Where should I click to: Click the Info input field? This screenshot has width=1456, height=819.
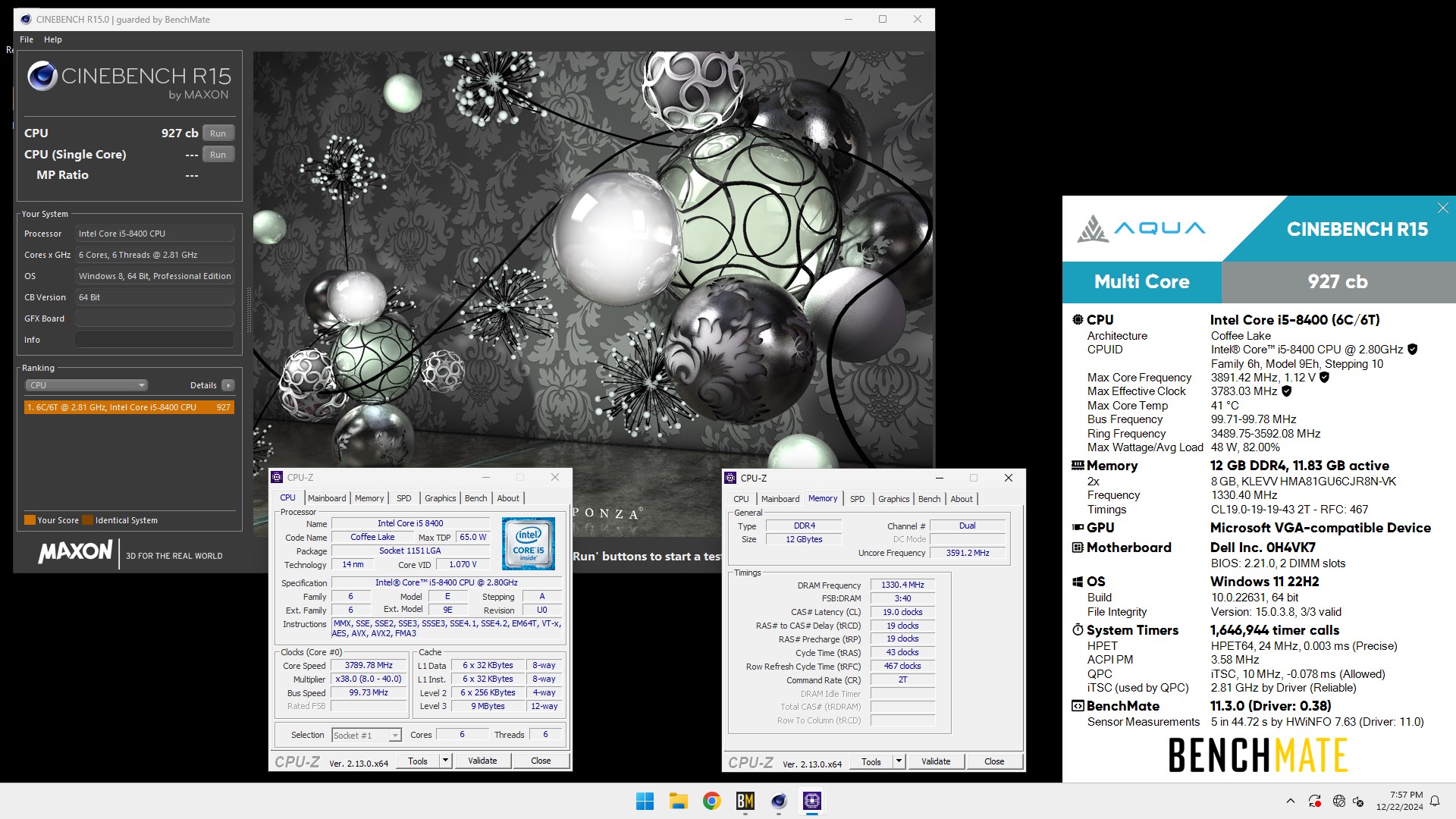pos(155,340)
